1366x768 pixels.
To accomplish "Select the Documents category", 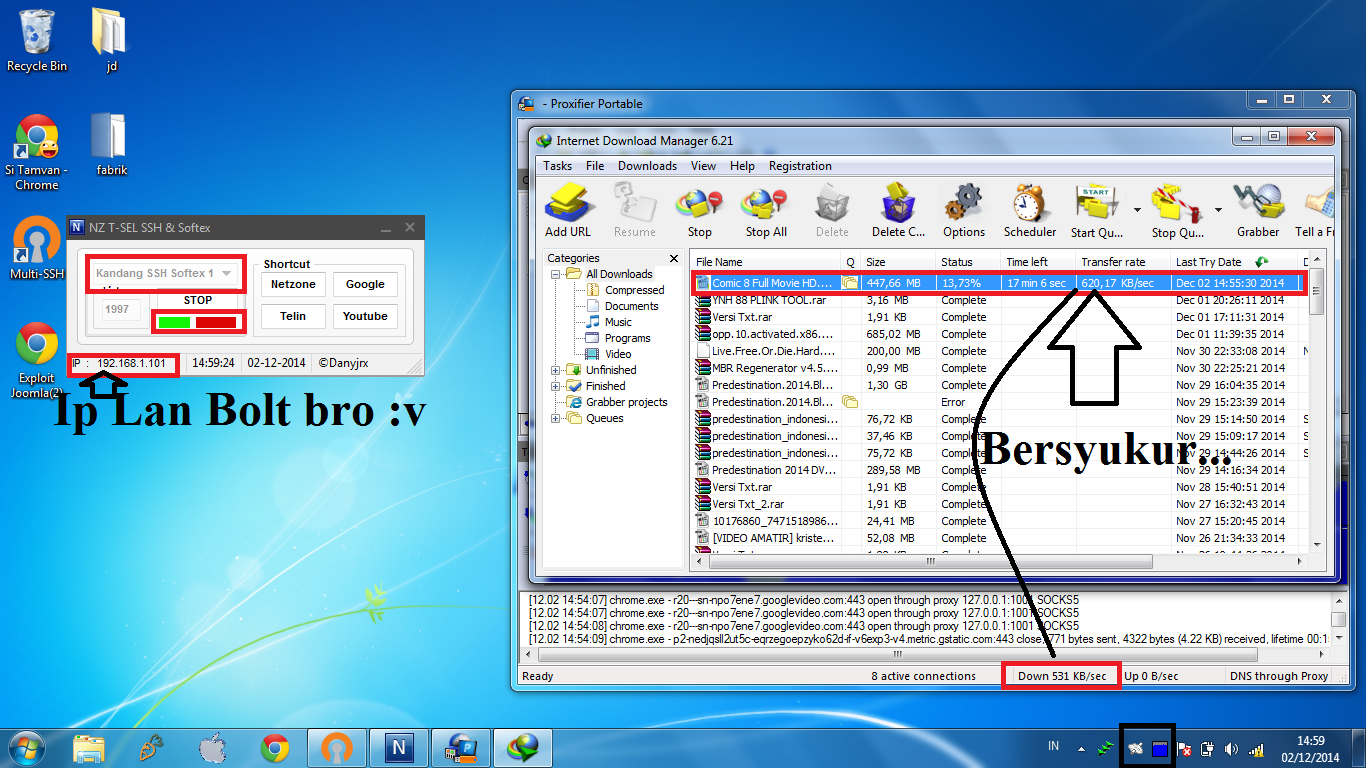I will 631,306.
